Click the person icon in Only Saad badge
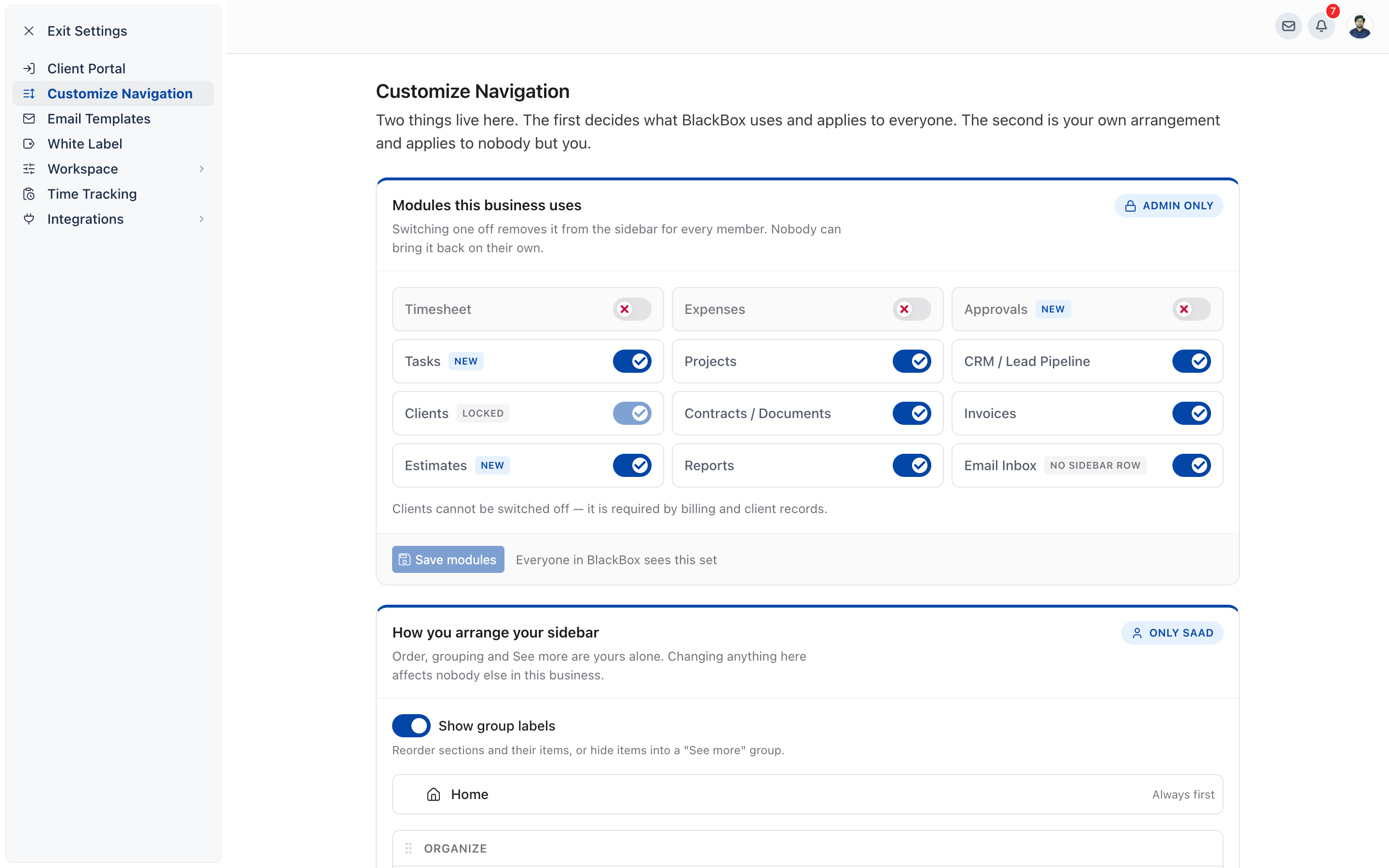The image size is (1389, 868). (1136, 633)
